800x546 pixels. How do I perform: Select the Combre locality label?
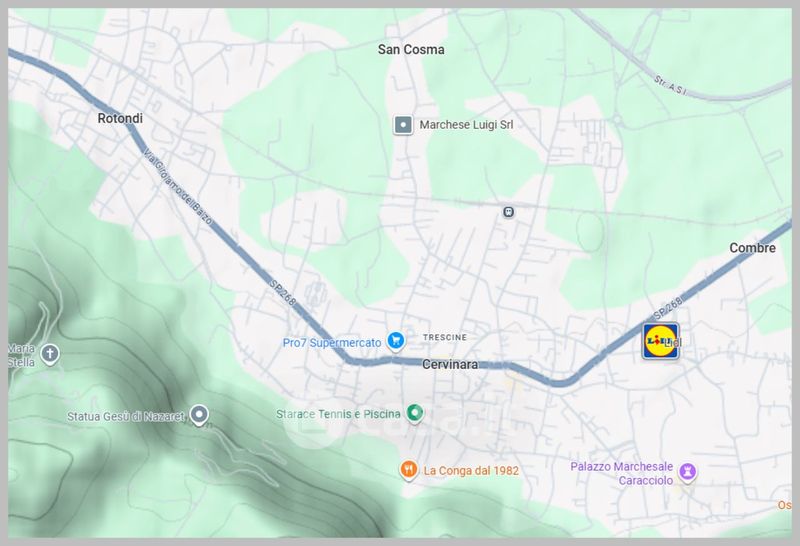point(752,248)
